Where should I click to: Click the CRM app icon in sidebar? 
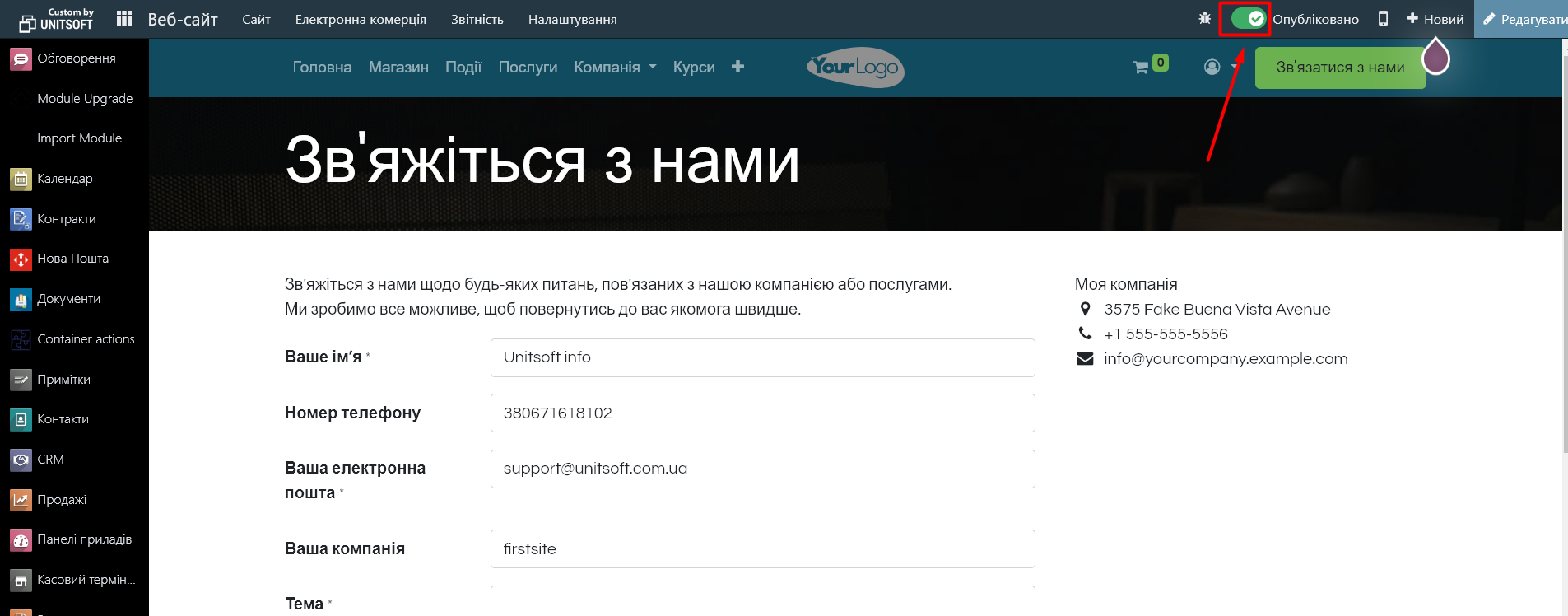click(x=21, y=460)
